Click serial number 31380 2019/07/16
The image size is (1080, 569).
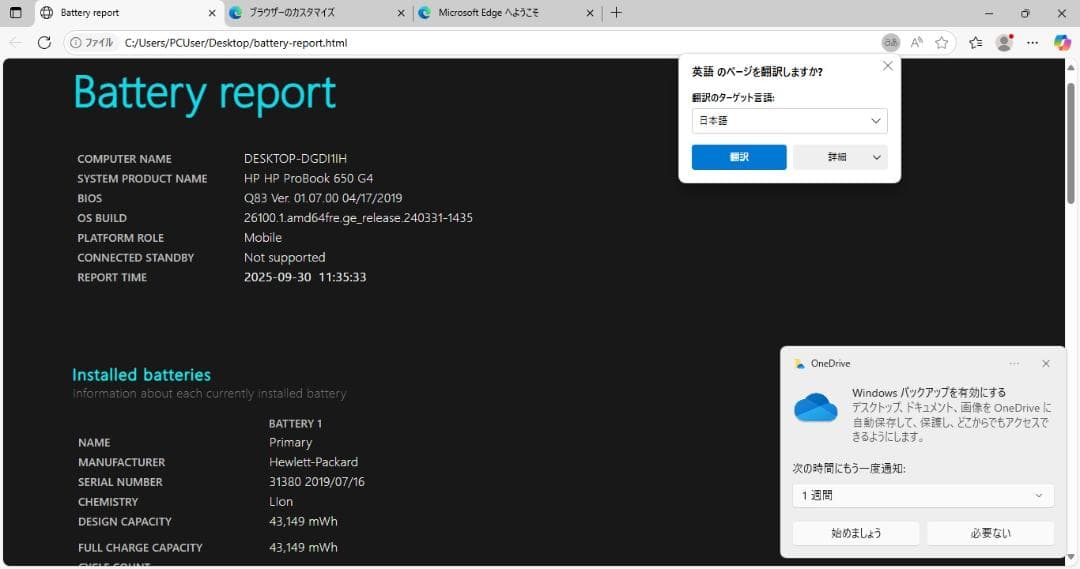click(317, 482)
